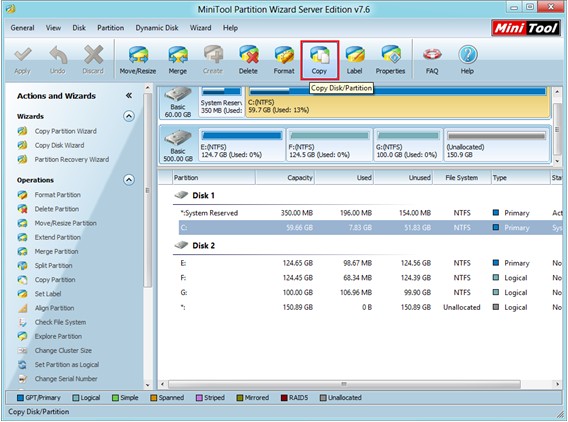
Task: Sort by Used column header
Action: tap(344, 178)
